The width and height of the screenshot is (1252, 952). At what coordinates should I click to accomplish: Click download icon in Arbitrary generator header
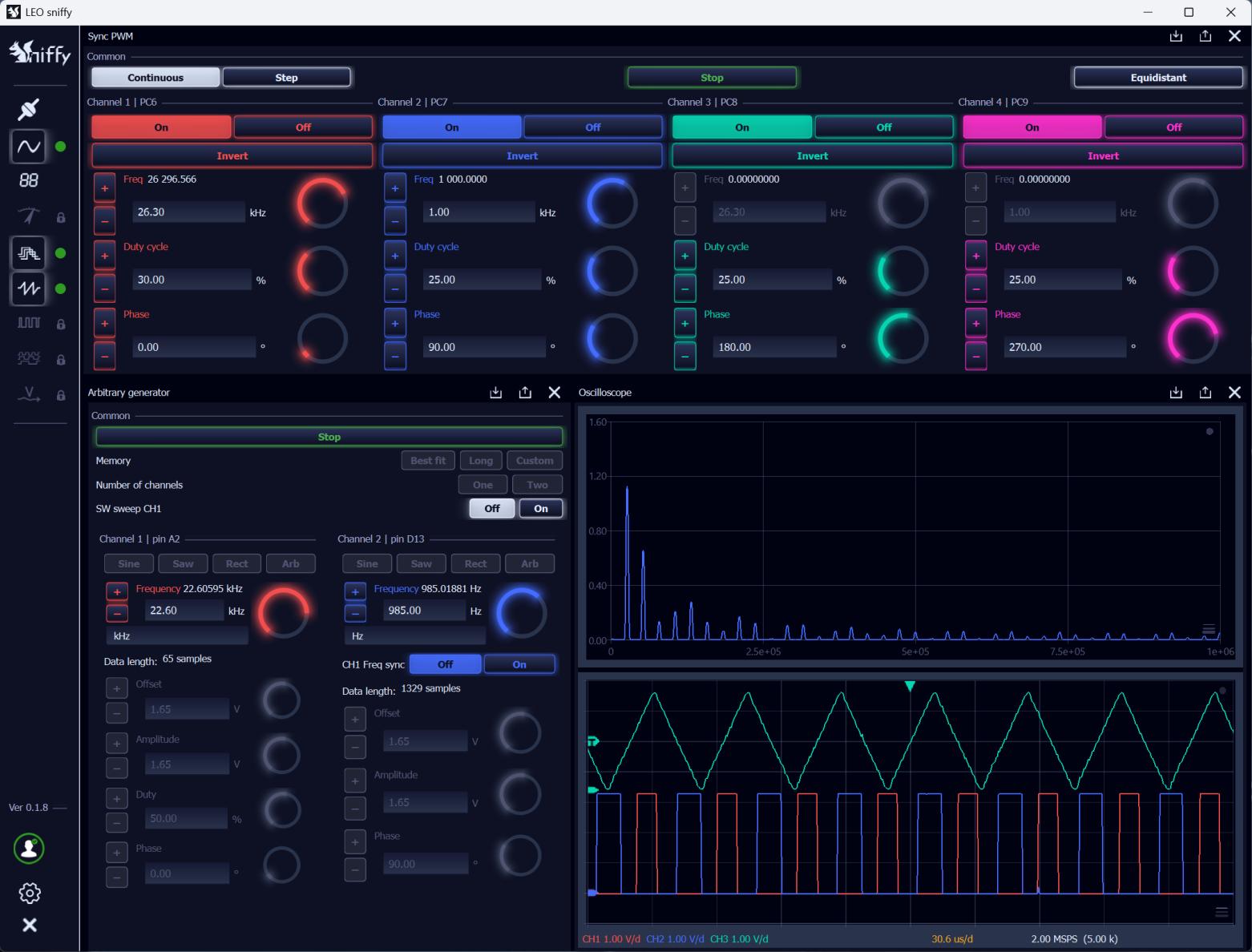[x=495, y=393]
